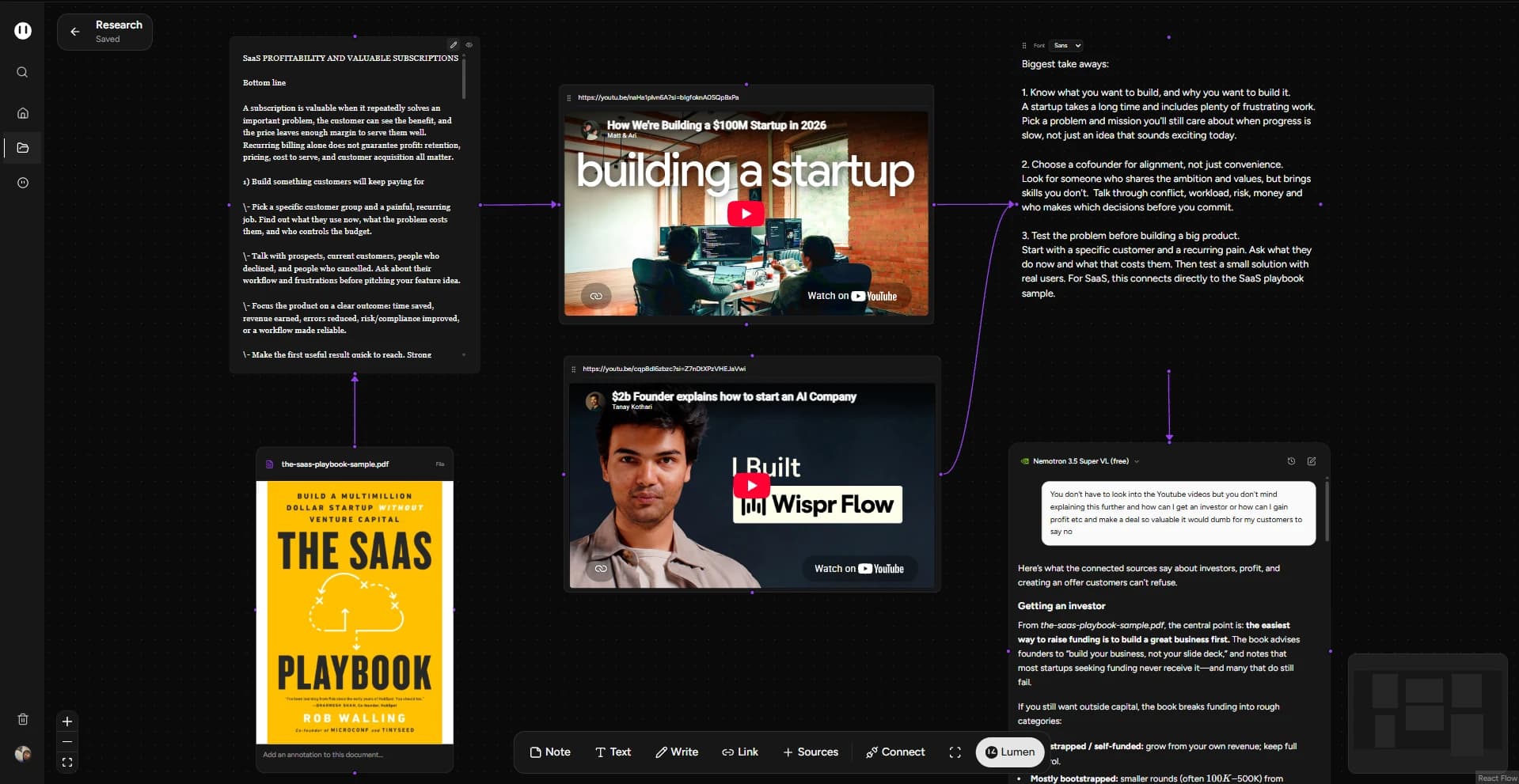Viewport: 1519px width, 784px height.
Task: Click the fullscreen icon in bottom toolbar
Action: [955, 752]
